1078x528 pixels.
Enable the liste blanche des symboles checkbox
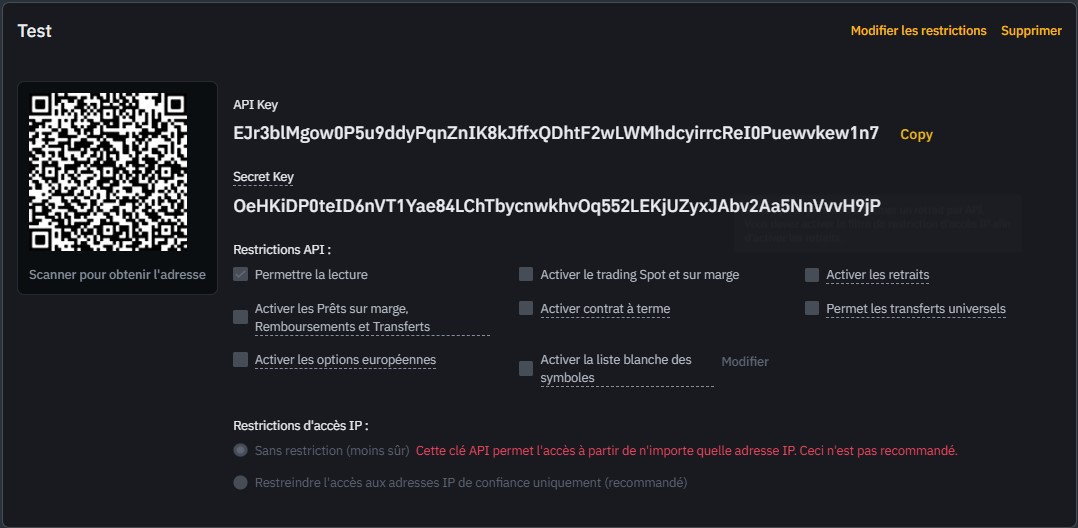tap(526, 369)
